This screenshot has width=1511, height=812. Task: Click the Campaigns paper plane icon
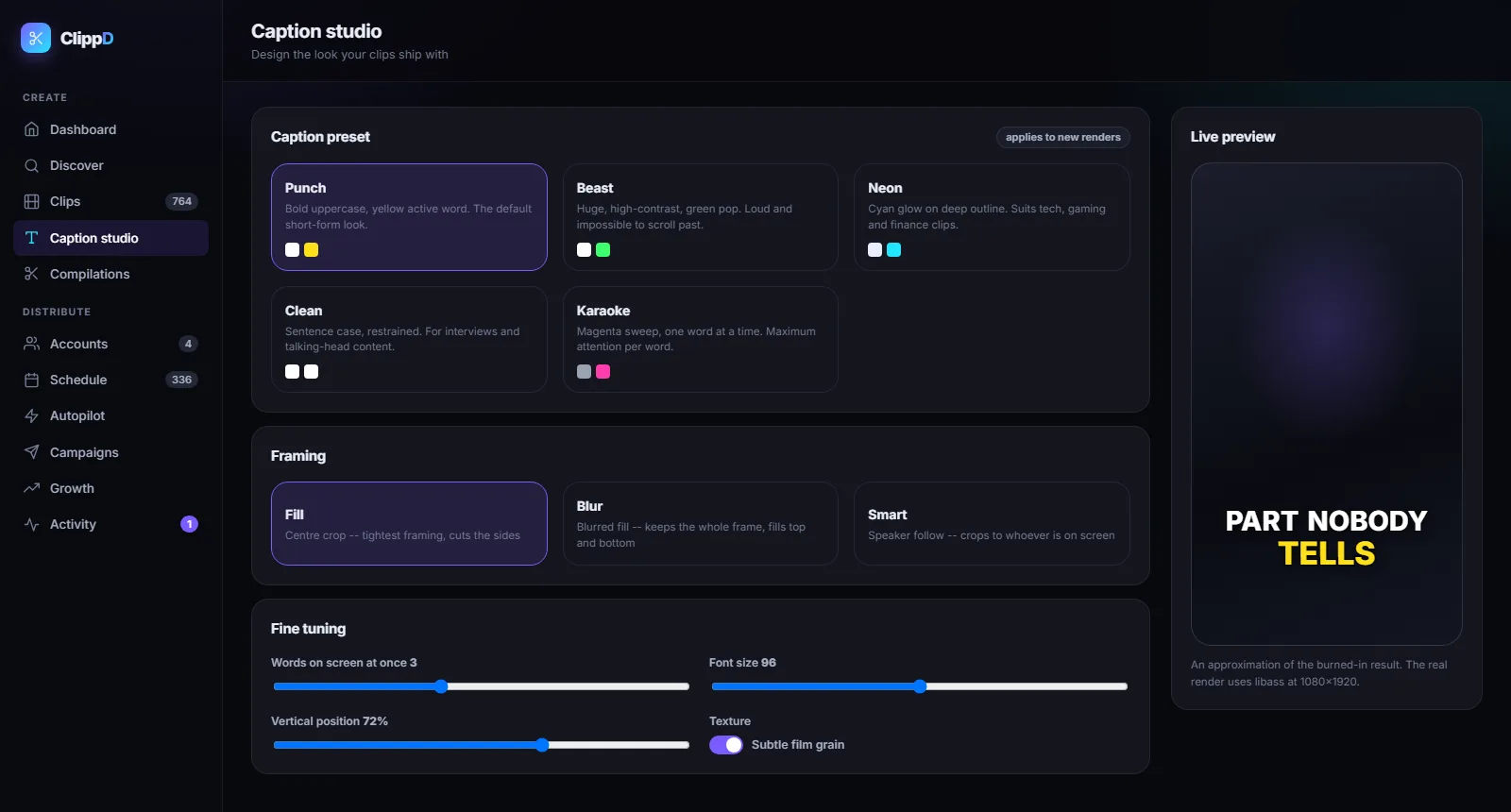(x=31, y=452)
